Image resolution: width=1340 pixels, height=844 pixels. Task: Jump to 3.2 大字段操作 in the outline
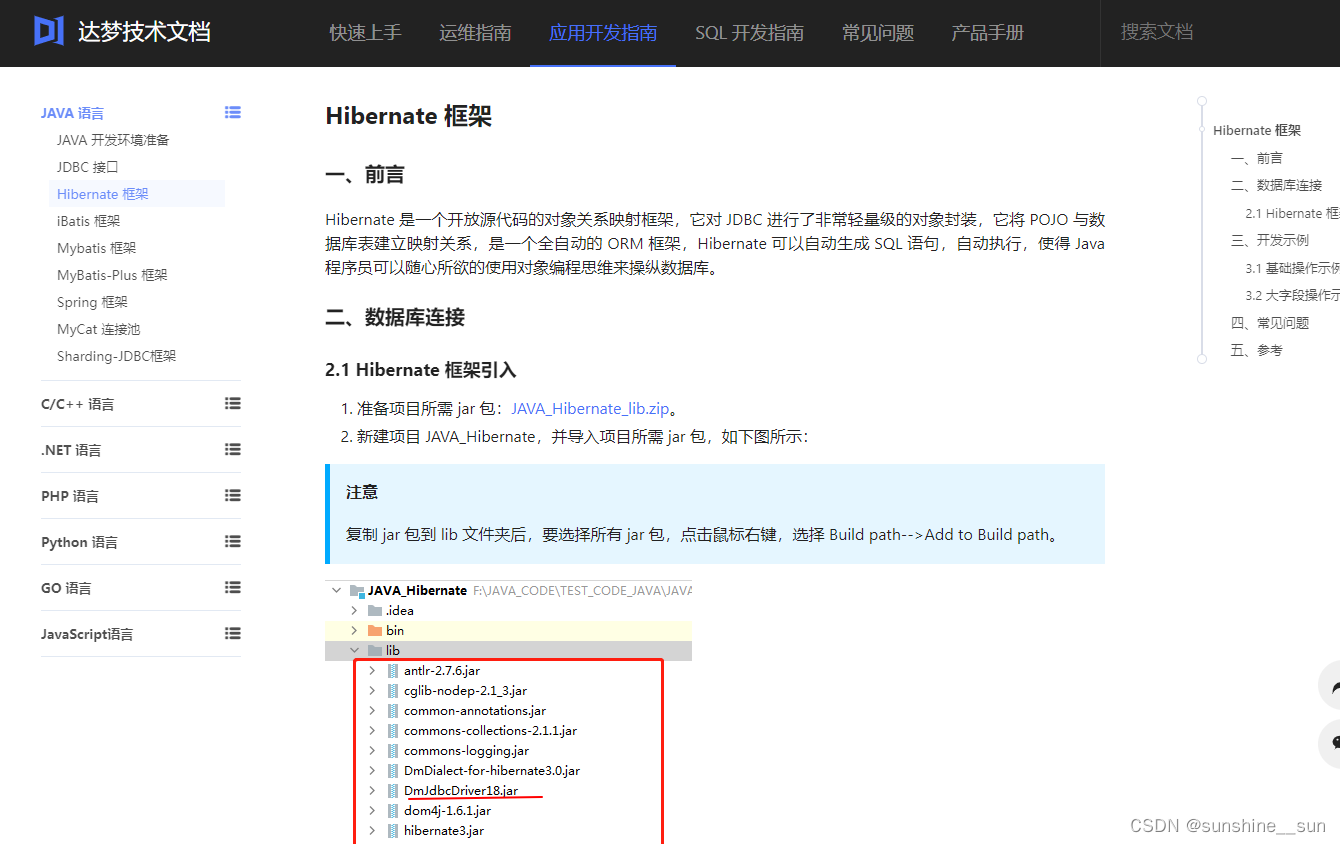coord(1292,295)
